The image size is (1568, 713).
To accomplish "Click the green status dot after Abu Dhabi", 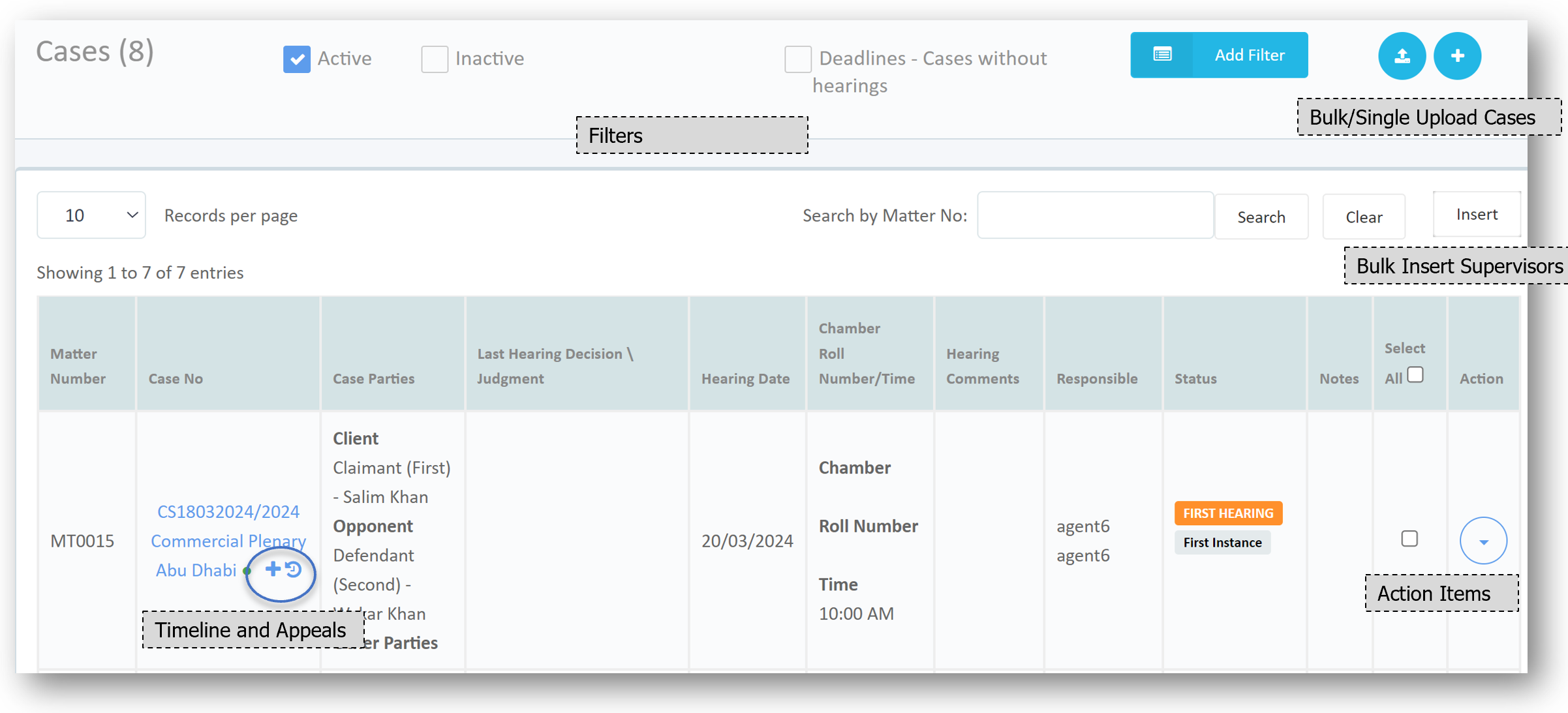I will coord(247,571).
